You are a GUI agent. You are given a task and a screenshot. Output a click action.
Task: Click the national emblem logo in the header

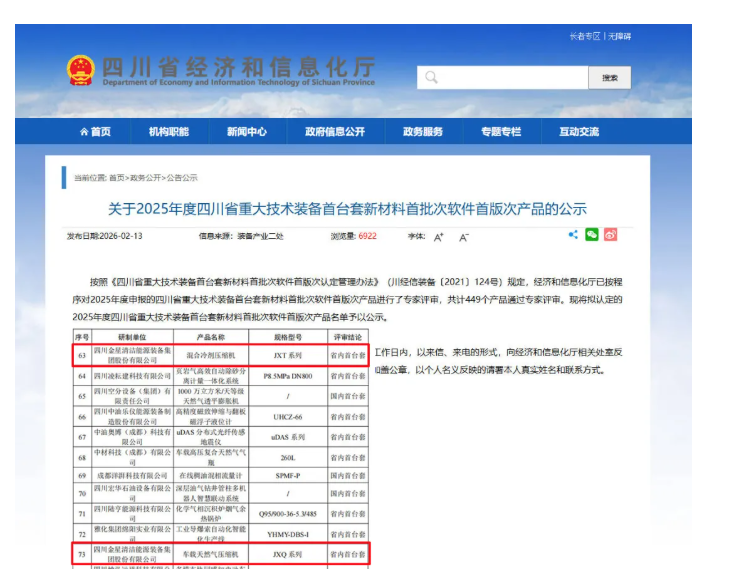click(x=80, y=71)
